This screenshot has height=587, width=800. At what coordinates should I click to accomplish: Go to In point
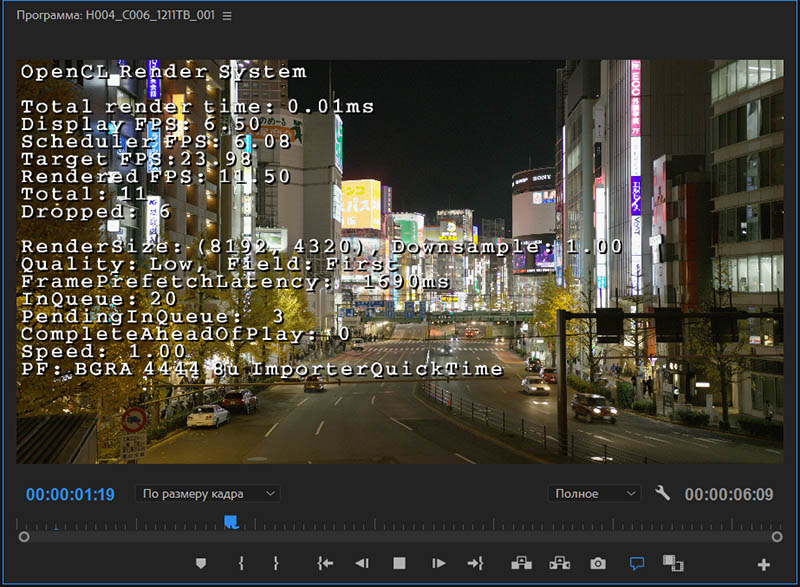(x=325, y=563)
